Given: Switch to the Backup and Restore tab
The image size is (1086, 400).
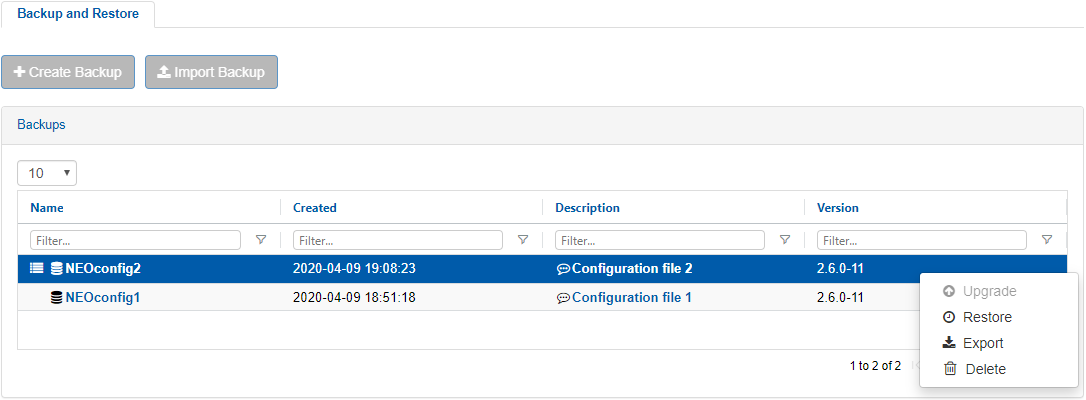Looking at the screenshot, I should tap(78, 14).
